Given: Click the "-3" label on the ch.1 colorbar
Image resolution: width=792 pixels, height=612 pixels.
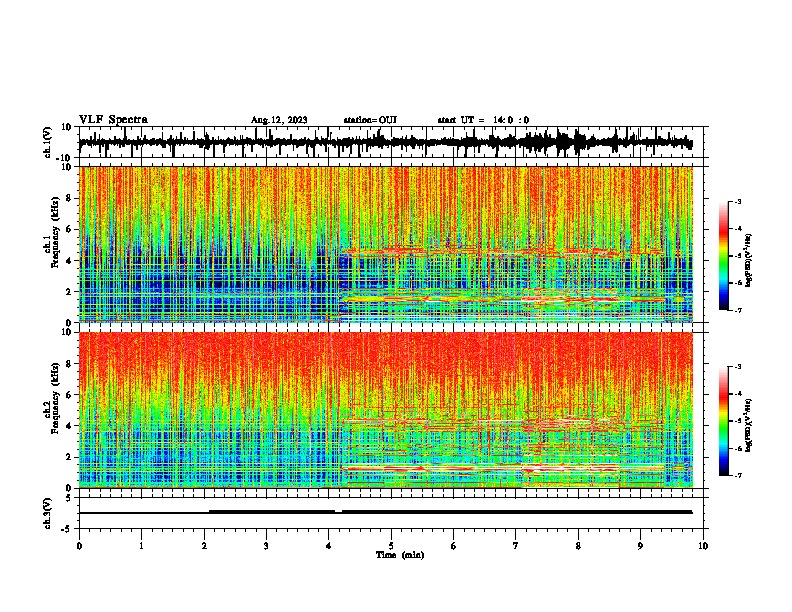Looking at the screenshot, I should point(738,202).
